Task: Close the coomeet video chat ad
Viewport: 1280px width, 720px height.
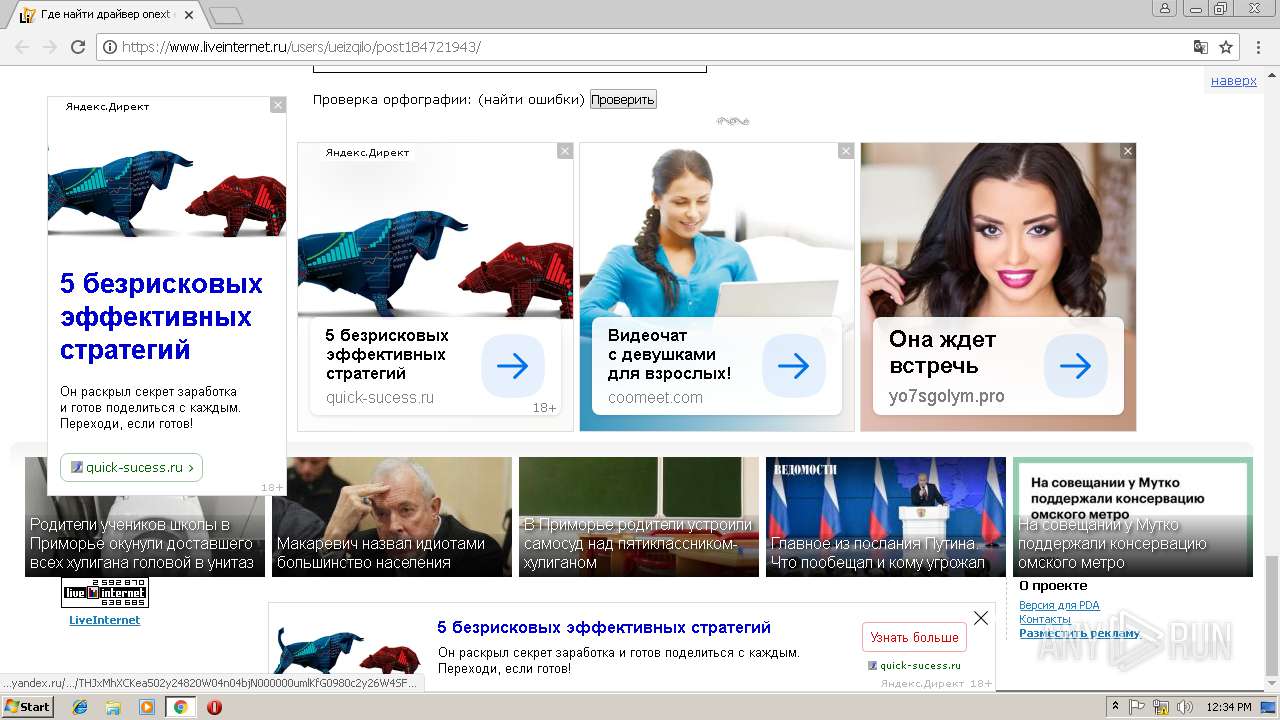Action: (x=846, y=151)
